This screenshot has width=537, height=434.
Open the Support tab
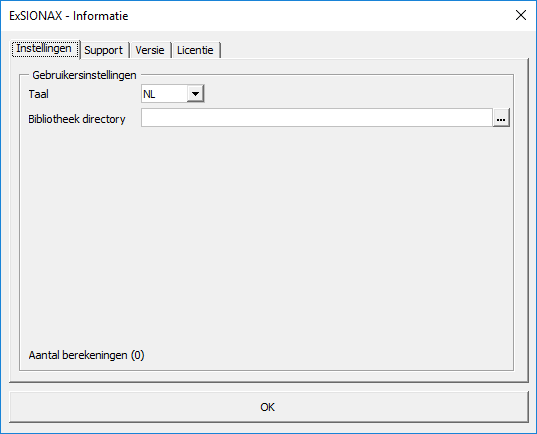click(104, 50)
